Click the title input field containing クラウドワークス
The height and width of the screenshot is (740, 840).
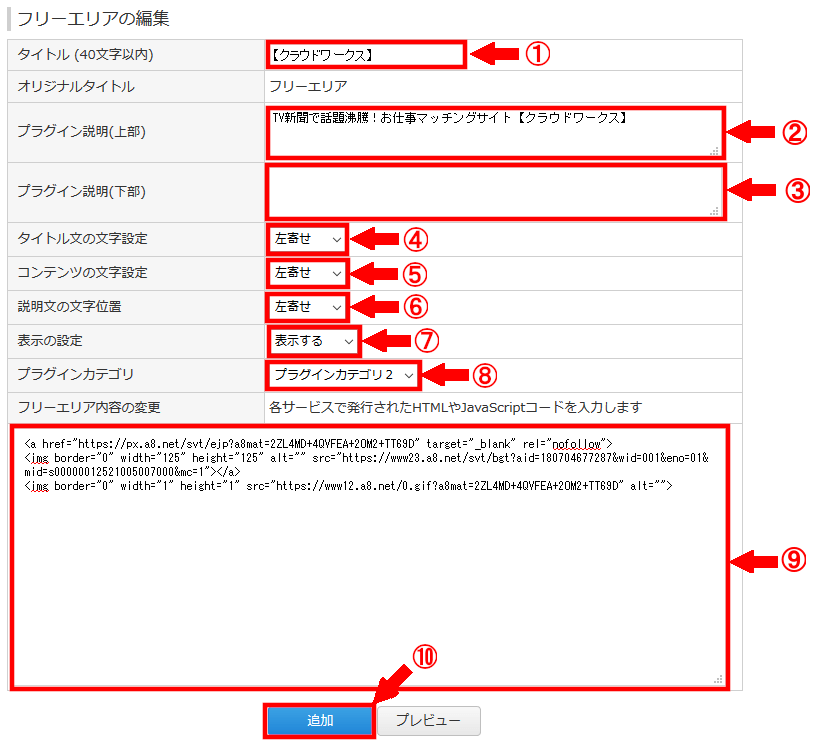[x=366, y=55]
